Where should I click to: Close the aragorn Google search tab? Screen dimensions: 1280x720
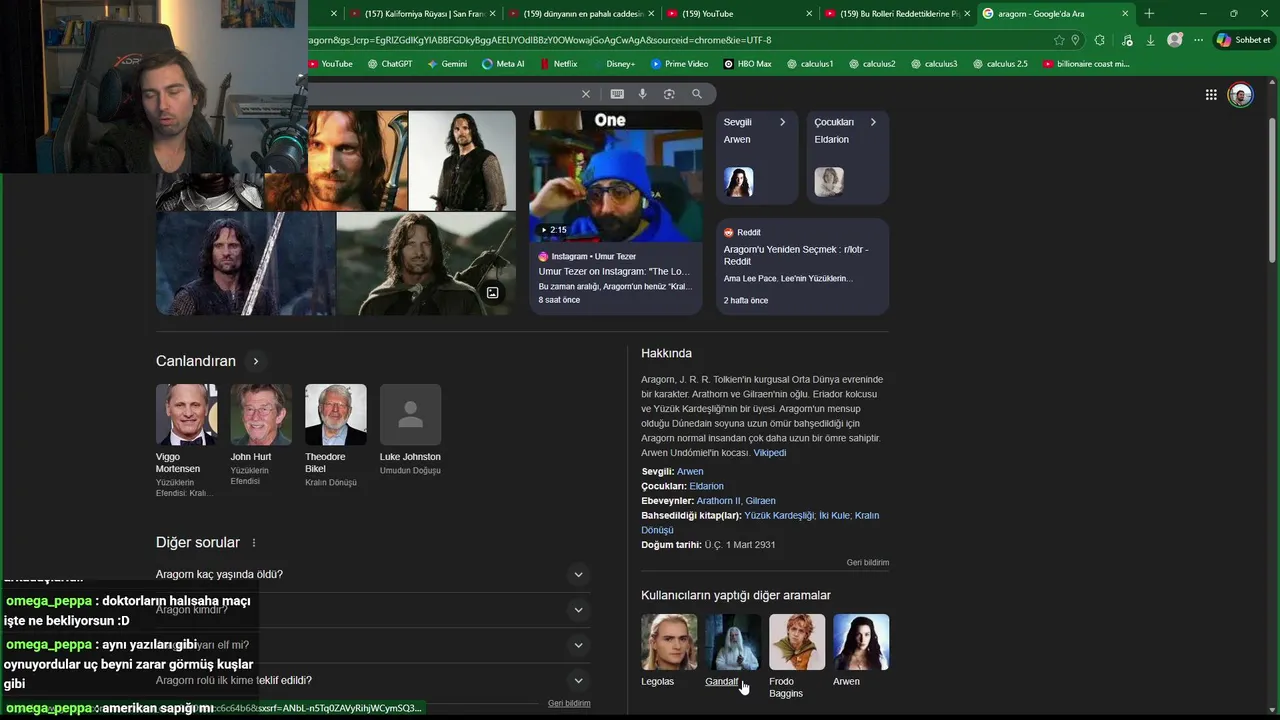coord(1125,14)
